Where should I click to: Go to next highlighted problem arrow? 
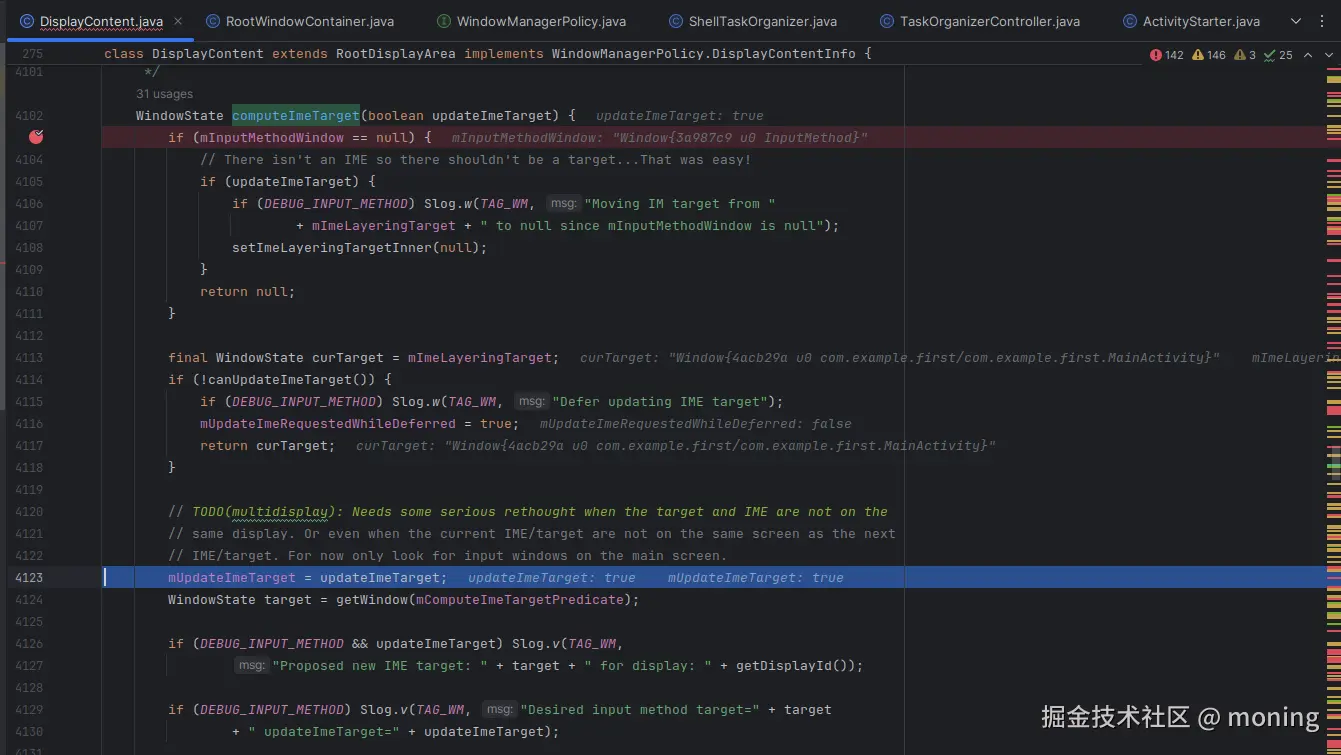[x=1331, y=55]
